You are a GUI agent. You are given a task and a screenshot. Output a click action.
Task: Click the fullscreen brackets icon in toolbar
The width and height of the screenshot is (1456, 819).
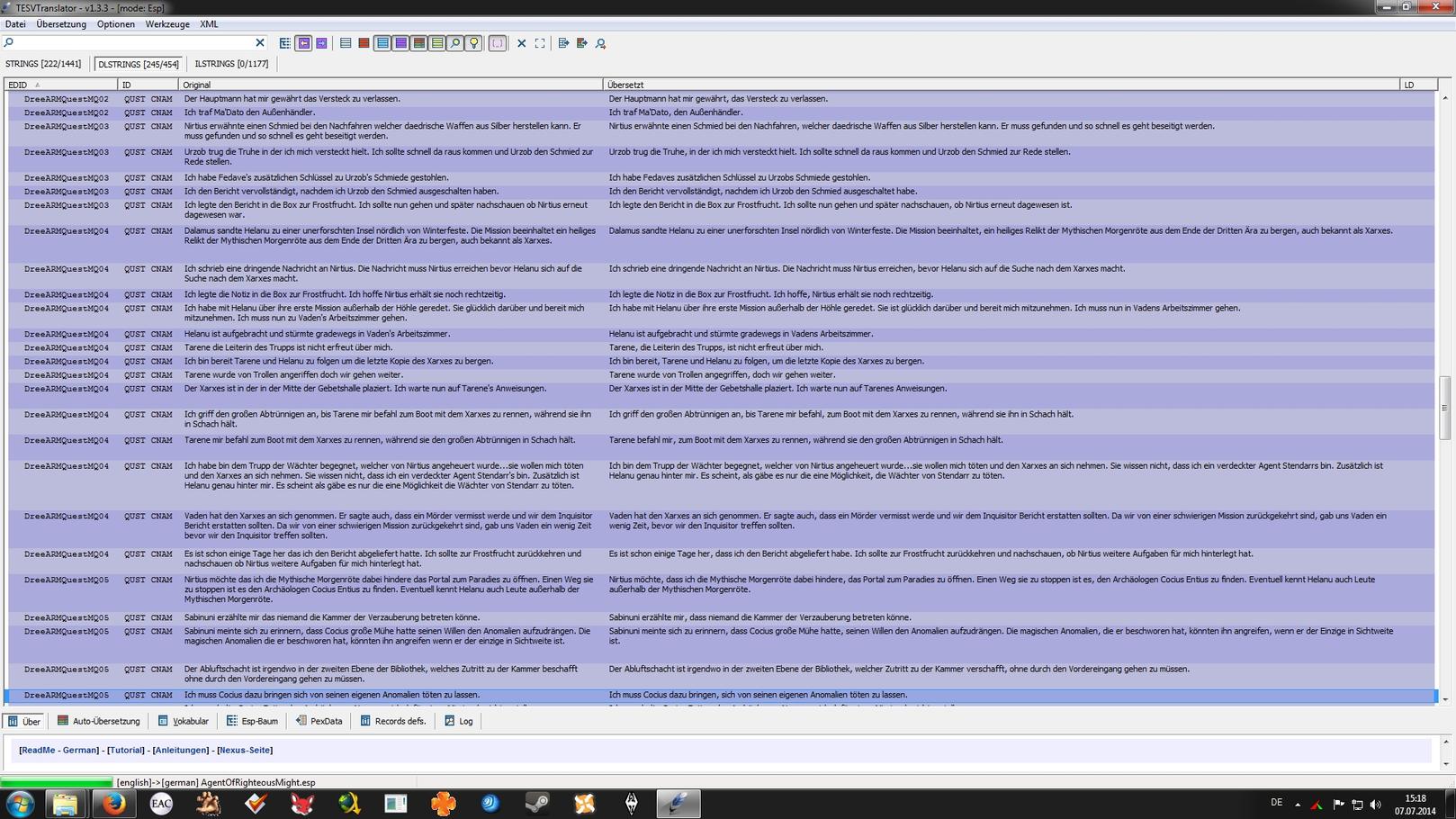pos(540,43)
